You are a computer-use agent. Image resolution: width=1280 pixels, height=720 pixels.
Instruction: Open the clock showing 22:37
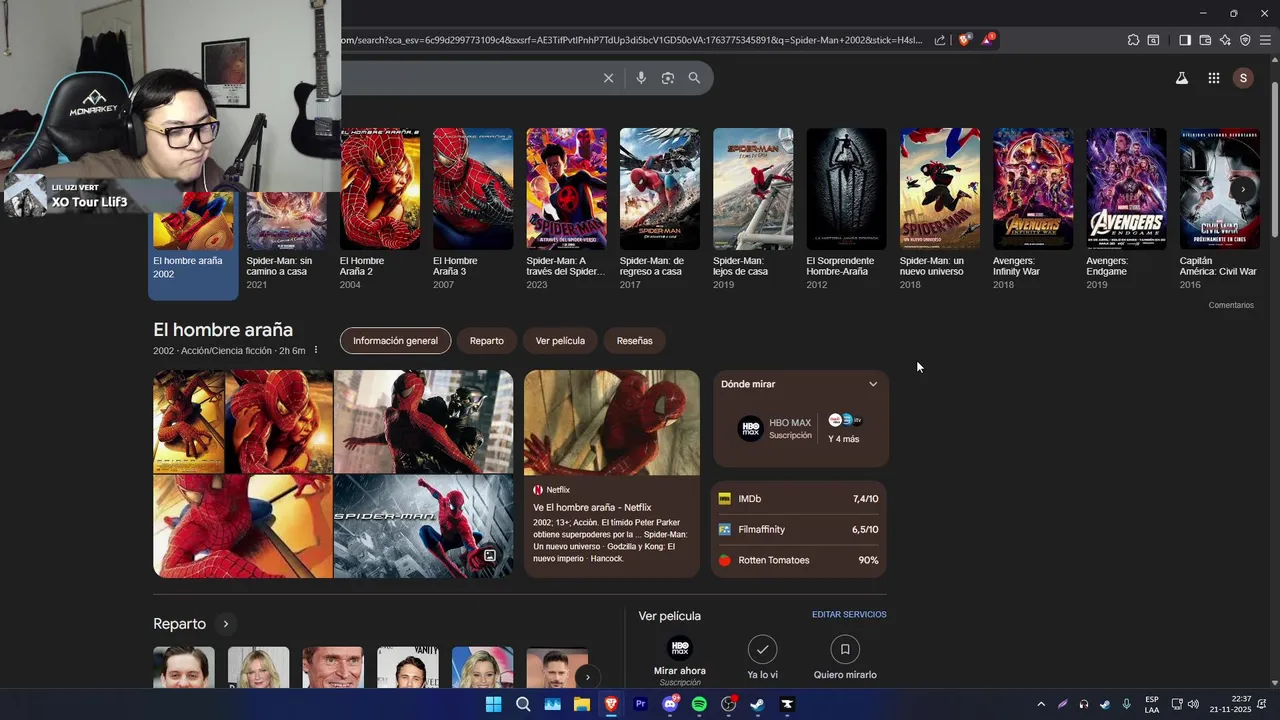pyautogui.click(x=1231, y=704)
